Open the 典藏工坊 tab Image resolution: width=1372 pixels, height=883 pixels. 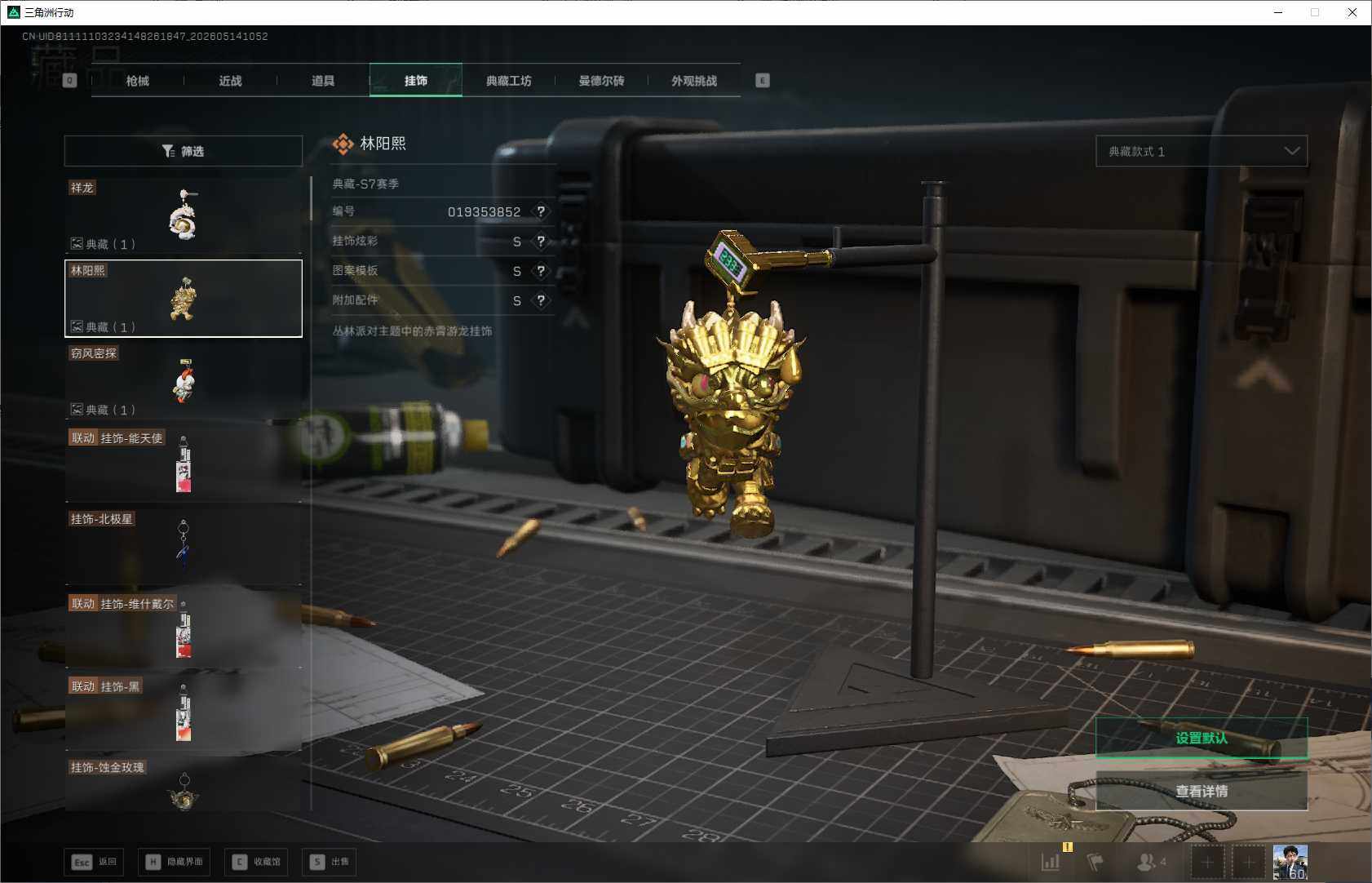pos(508,81)
